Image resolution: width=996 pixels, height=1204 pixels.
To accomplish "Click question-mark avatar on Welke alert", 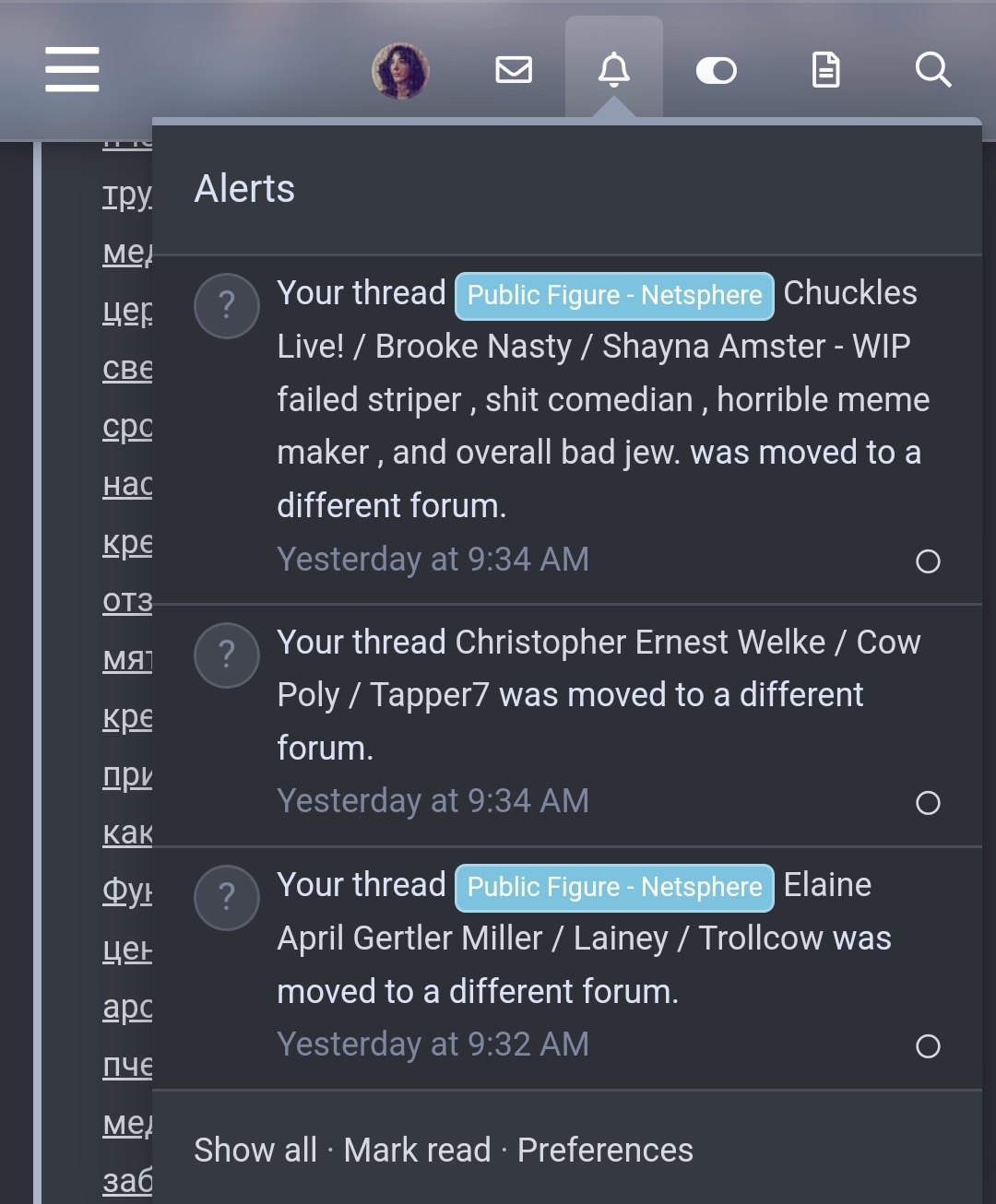I will (x=227, y=655).
